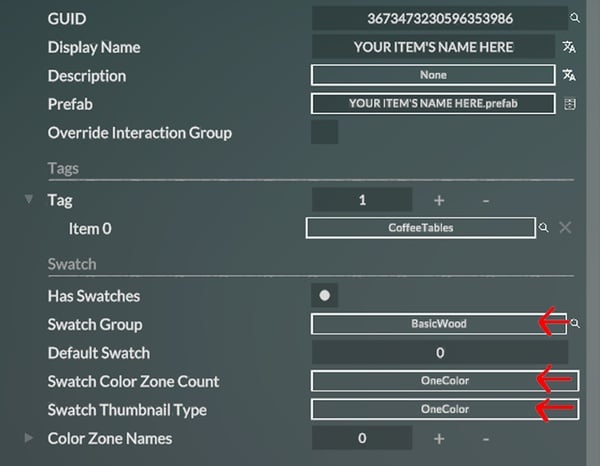Click the Description None field
Screen dimensions: 600x466
433,75
